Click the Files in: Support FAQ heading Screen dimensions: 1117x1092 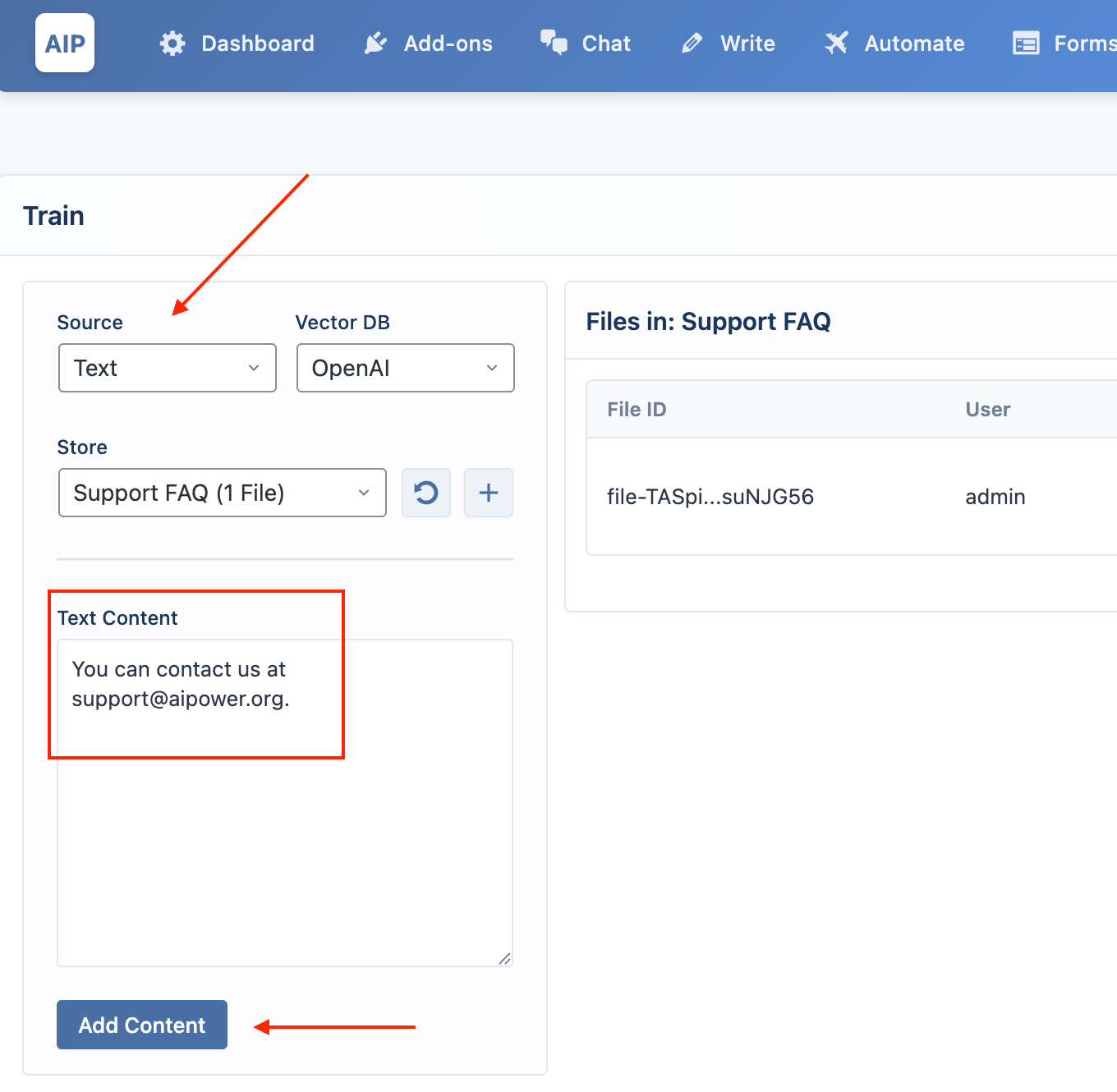click(x=708, y=321)
